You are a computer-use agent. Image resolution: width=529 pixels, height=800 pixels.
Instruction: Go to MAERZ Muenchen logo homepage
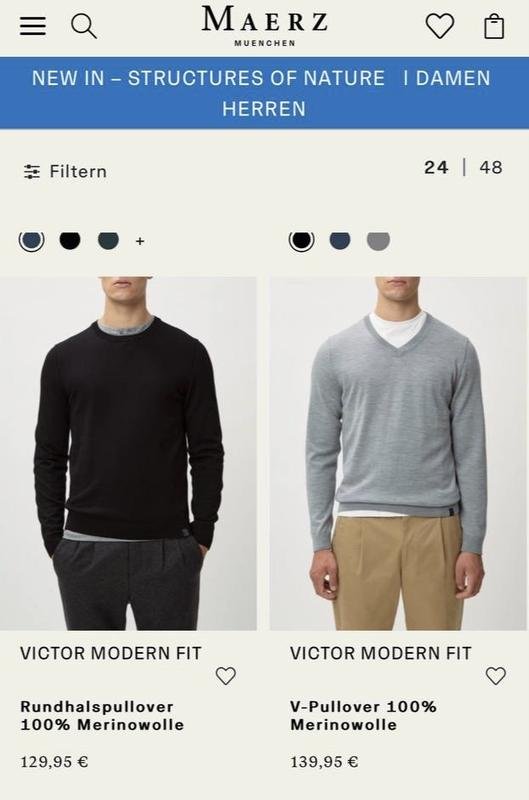(x=264, y=26)
